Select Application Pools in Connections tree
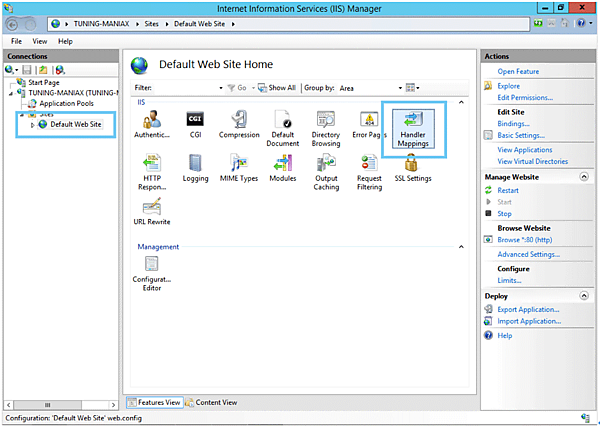The height and width of the screenshot is (427, 600). coord(66,103)
